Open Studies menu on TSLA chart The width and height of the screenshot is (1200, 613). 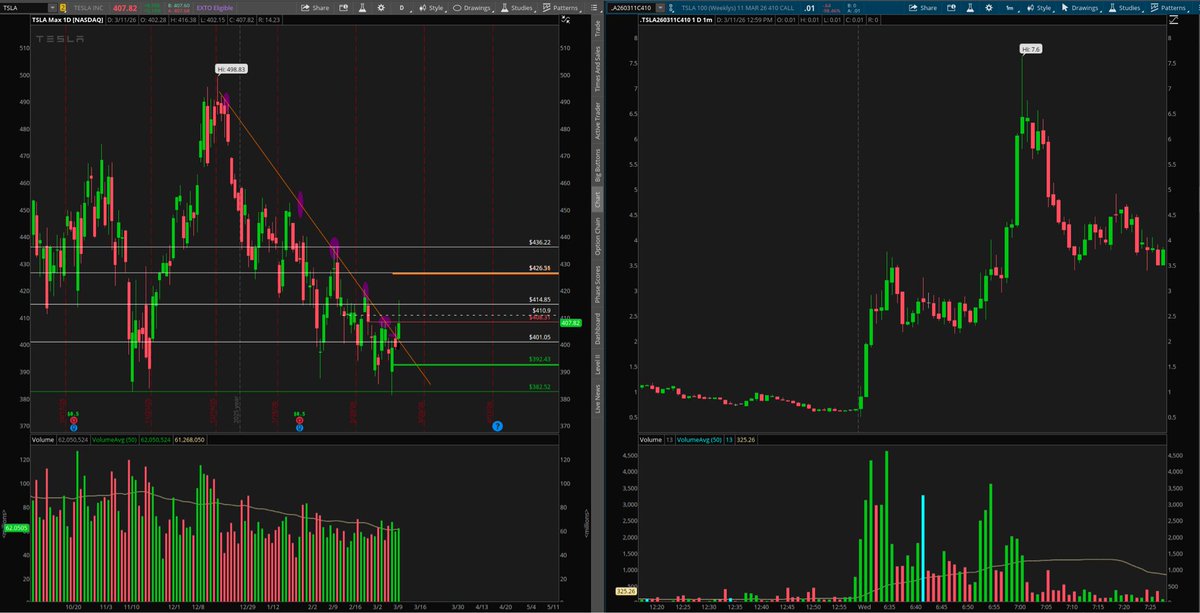click(x=518, y=8)
